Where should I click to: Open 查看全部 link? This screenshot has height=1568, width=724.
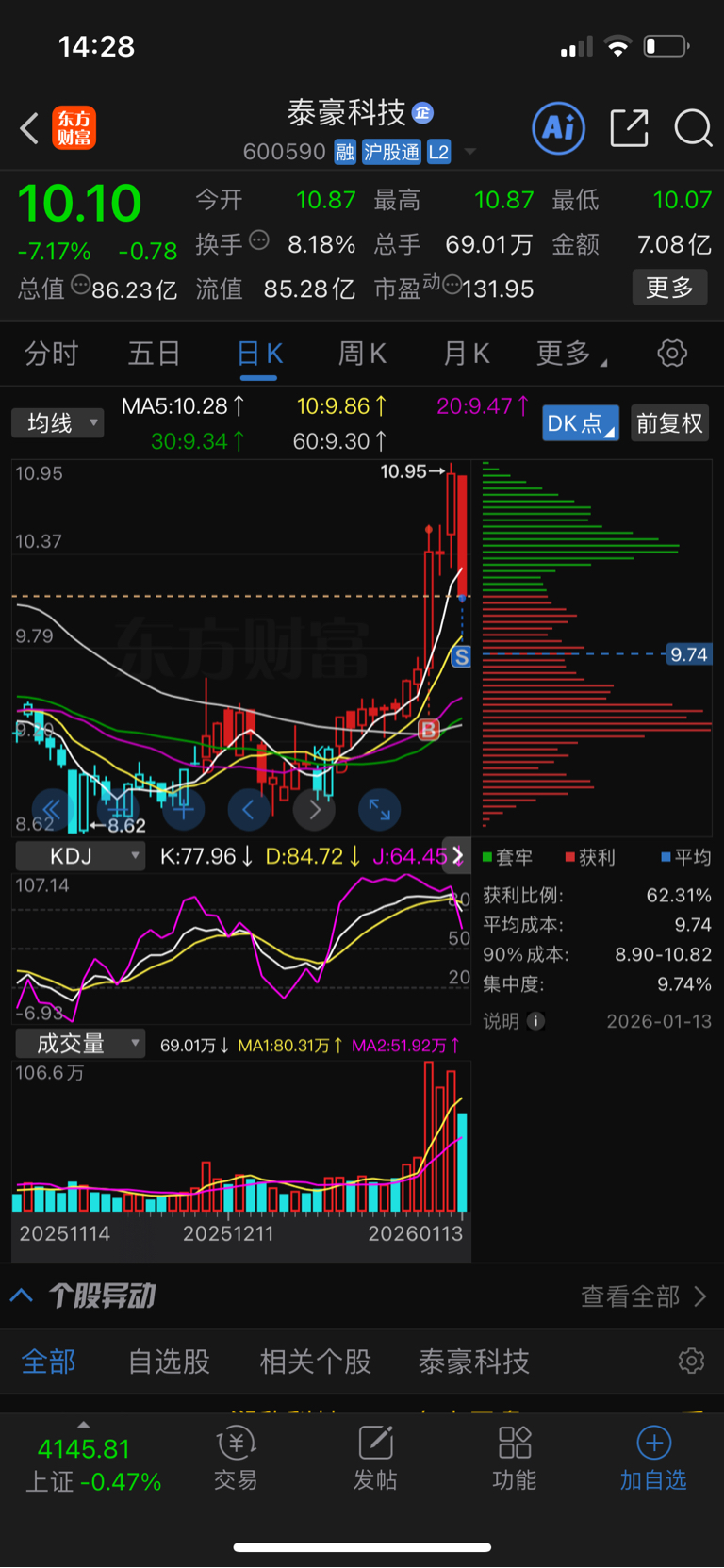click(x=644, y=1296)
